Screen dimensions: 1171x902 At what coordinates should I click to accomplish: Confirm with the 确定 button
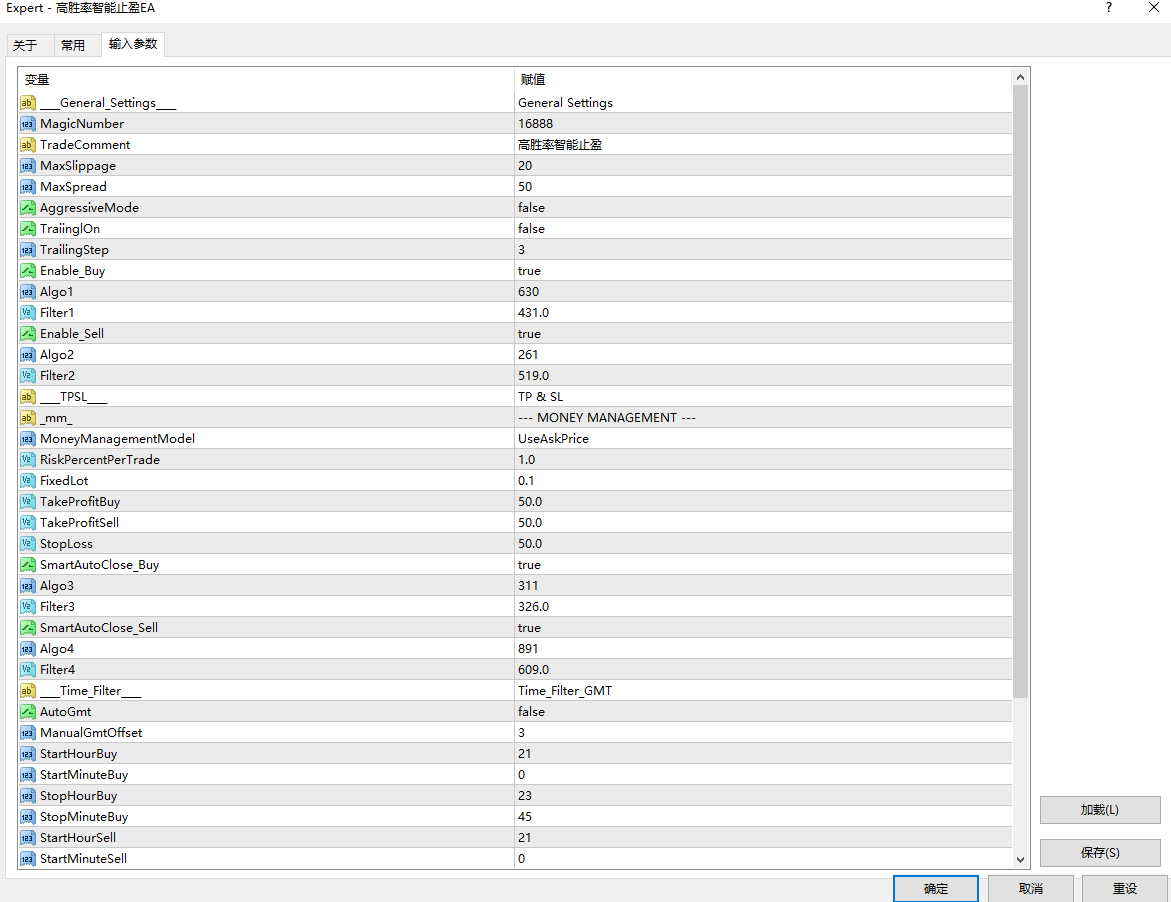(x=936, y=889)
